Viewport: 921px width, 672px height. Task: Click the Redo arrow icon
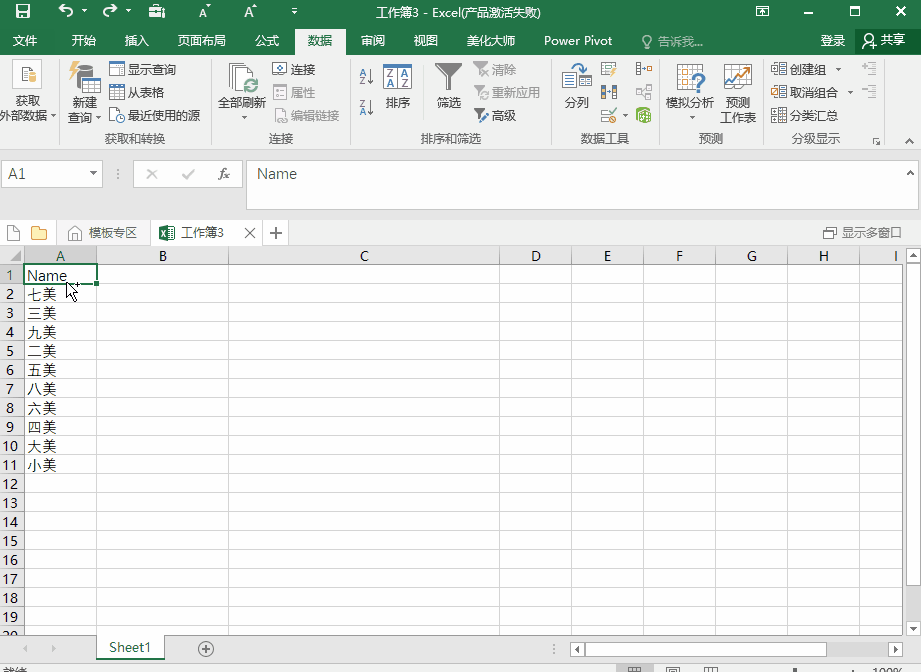tap(110, 11)
